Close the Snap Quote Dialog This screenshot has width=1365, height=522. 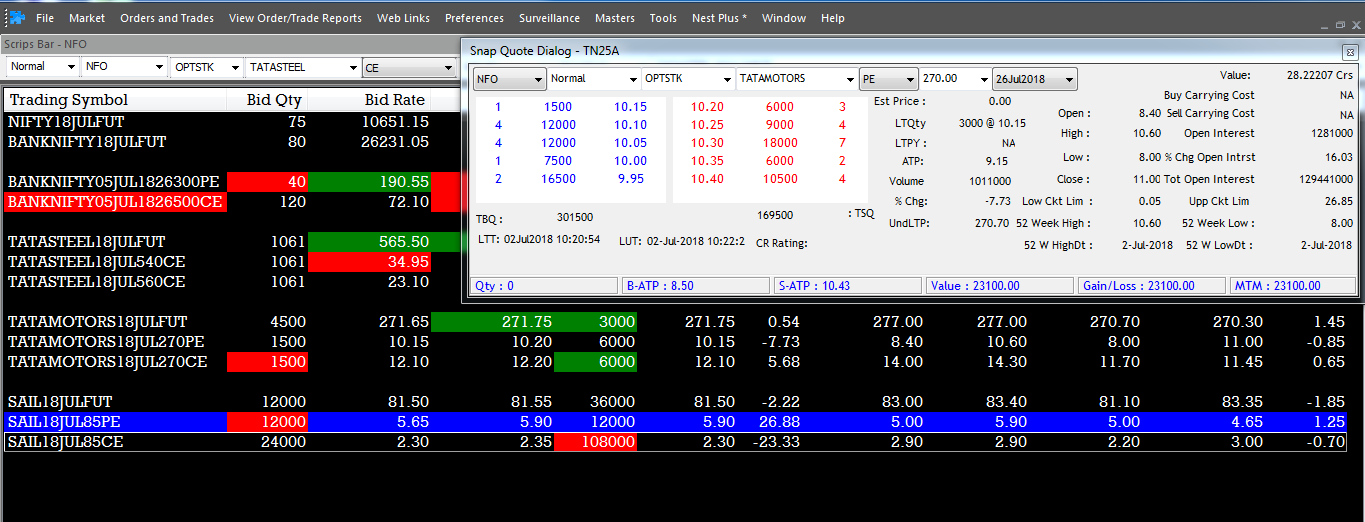[x=1348, y=52]
